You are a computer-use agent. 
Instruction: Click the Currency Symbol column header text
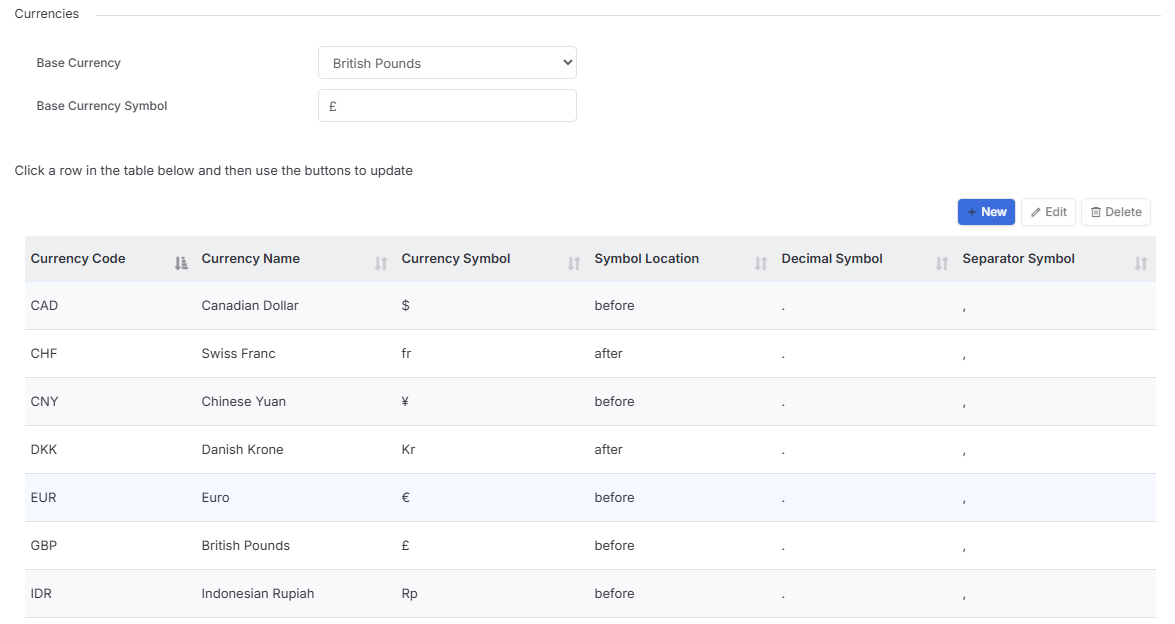(x=456, y=258)
